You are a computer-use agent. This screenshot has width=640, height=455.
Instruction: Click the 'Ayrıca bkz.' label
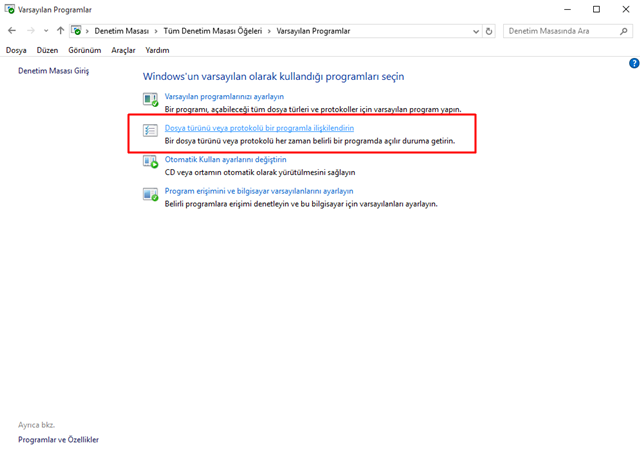[x=36, y=425]
